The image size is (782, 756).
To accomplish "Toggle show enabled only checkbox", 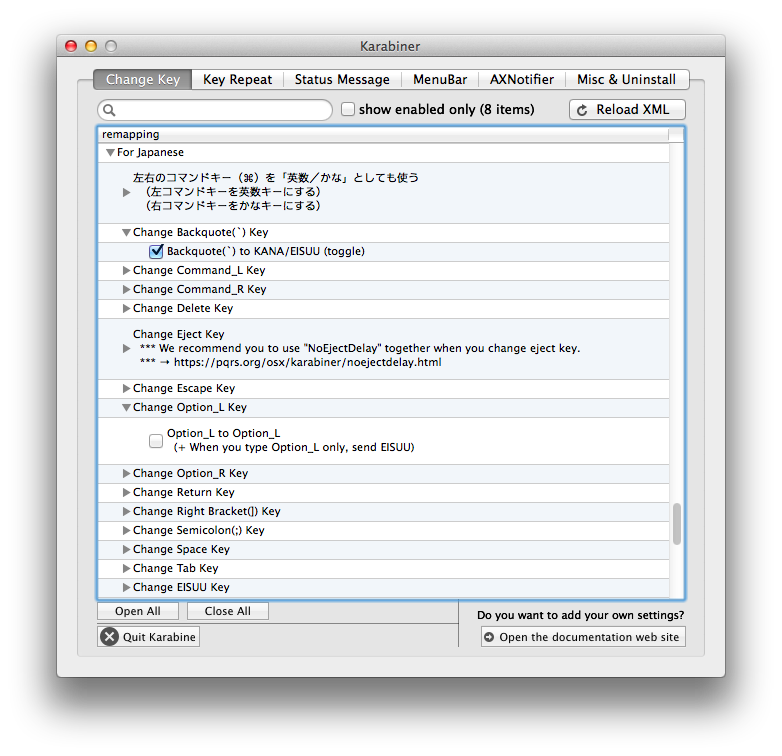I will [x=348, y=109].
